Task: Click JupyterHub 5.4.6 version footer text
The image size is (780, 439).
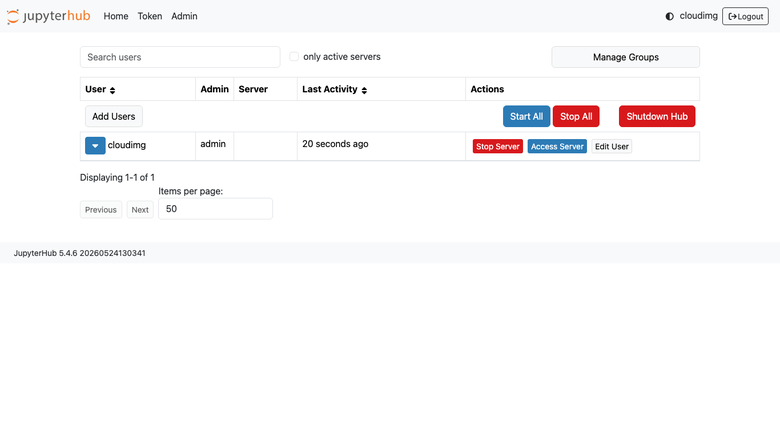Action: coord(80,253)
